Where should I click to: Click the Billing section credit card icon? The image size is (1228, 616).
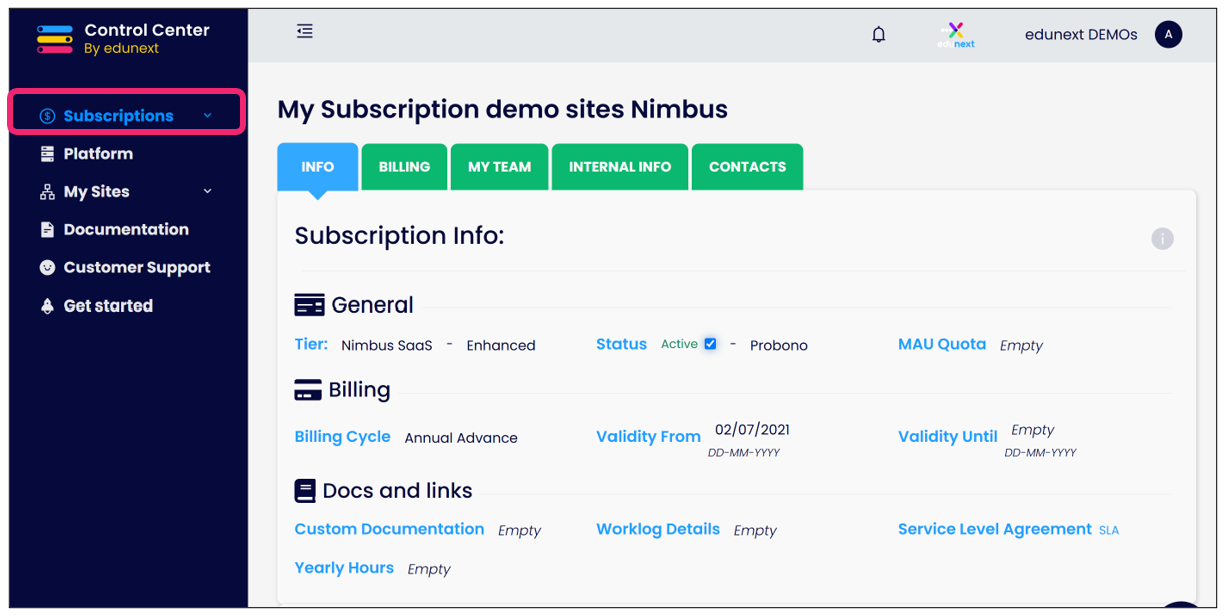(308, 390)
